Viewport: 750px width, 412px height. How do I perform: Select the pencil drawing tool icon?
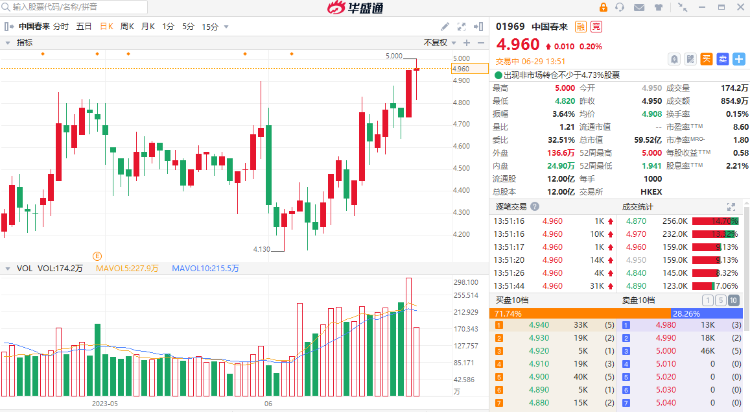pyautogui.click(x=445, y=27)
